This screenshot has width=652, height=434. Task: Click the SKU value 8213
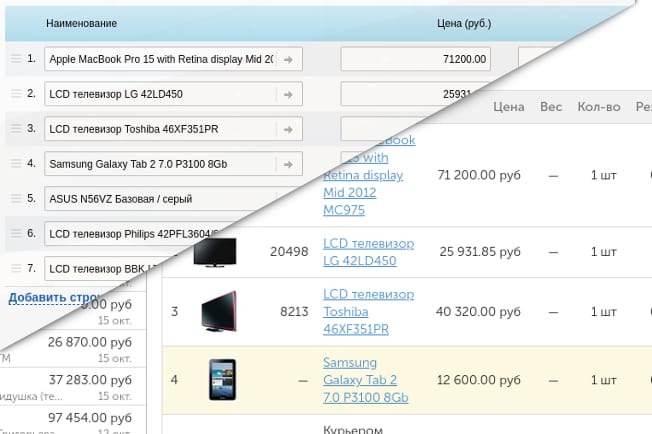pyautogui.click(x=294, y=311)
